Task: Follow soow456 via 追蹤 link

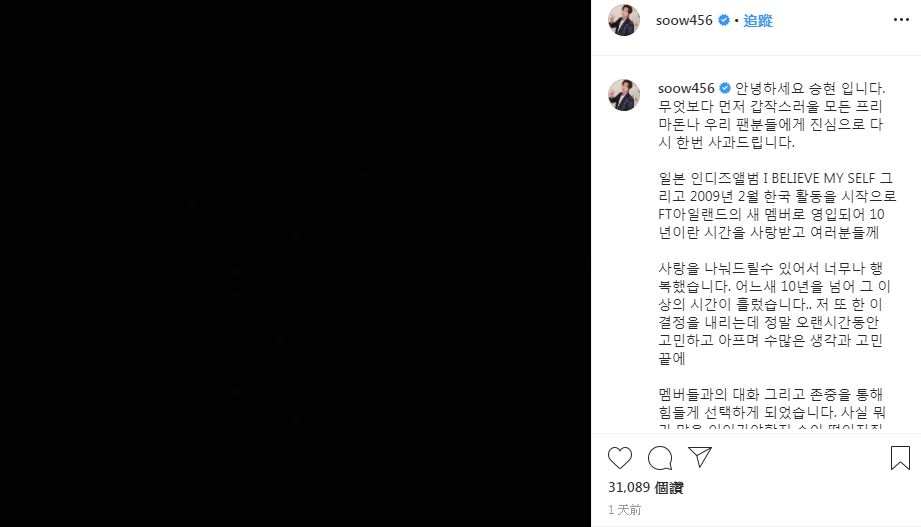Action: [x=758, y=21]
